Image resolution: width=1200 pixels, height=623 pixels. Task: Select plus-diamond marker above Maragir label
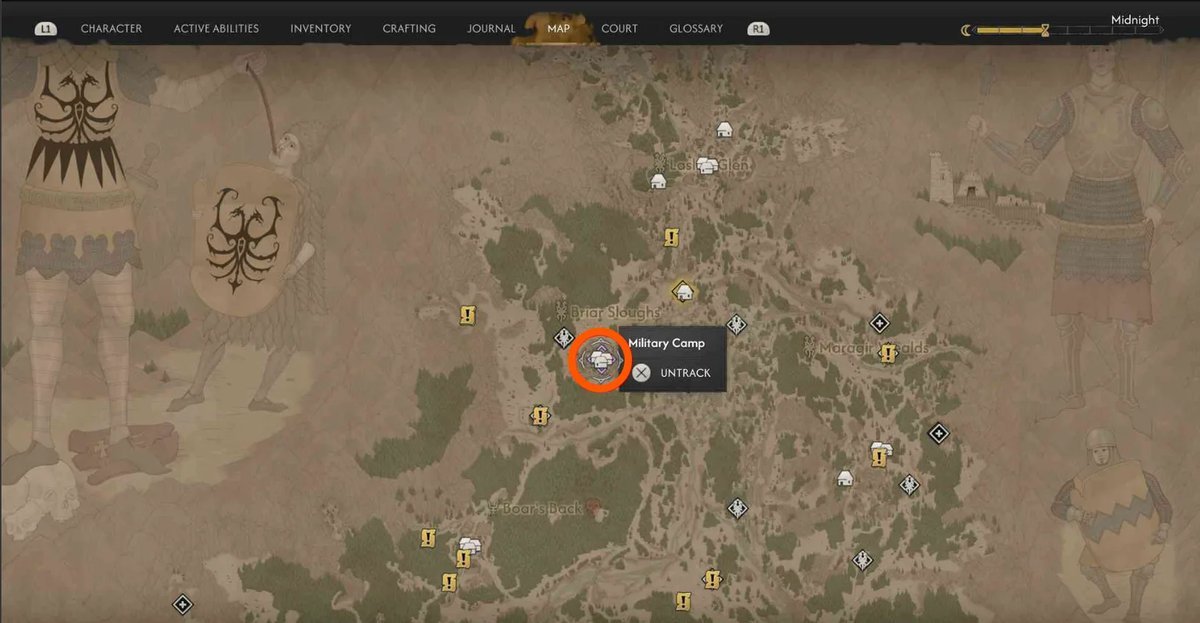tap(879, 323)
